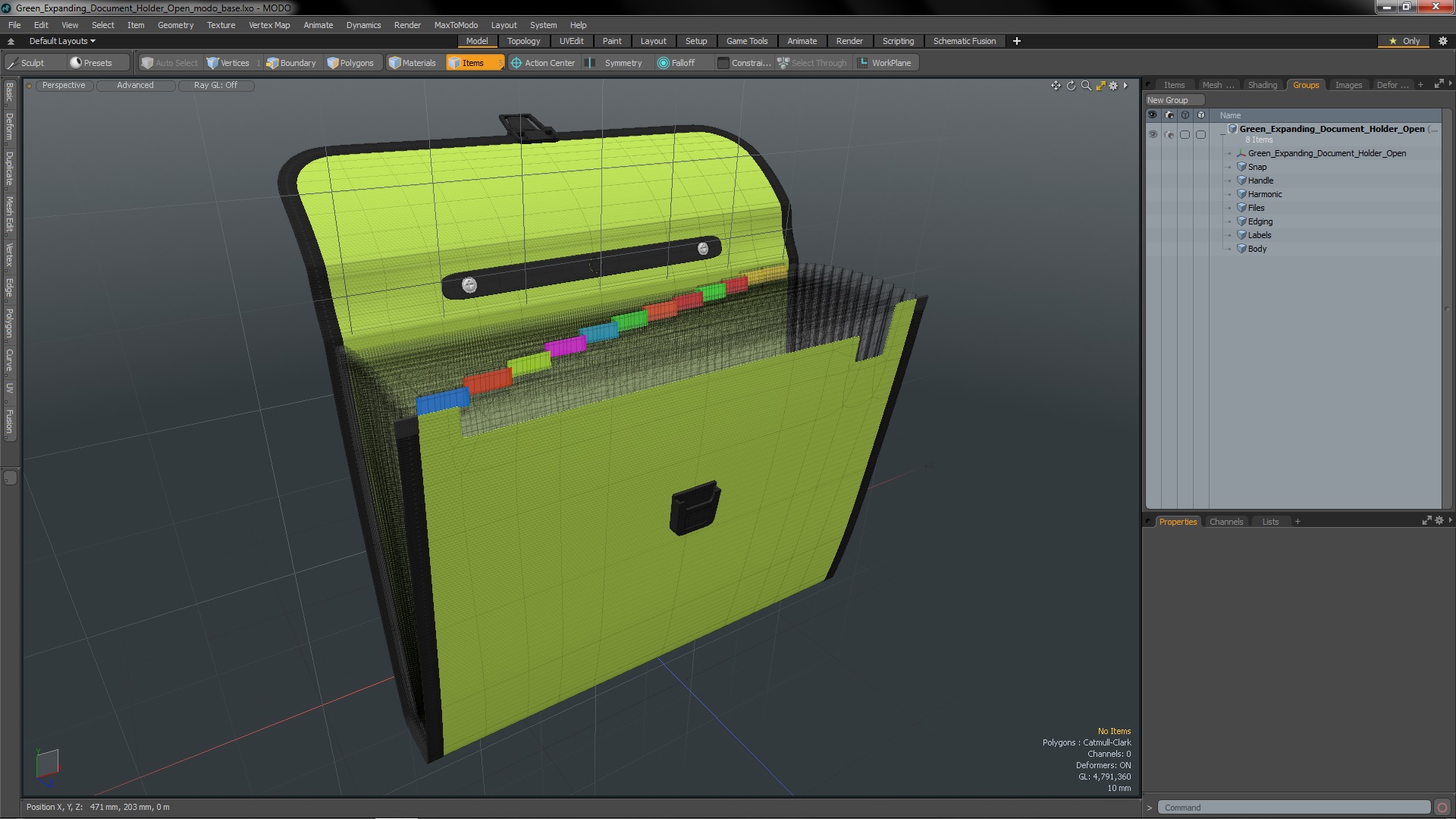This screenshot has width=1456, height=819.
Task: Open the Action Center tool
Action: coord(543,63)
